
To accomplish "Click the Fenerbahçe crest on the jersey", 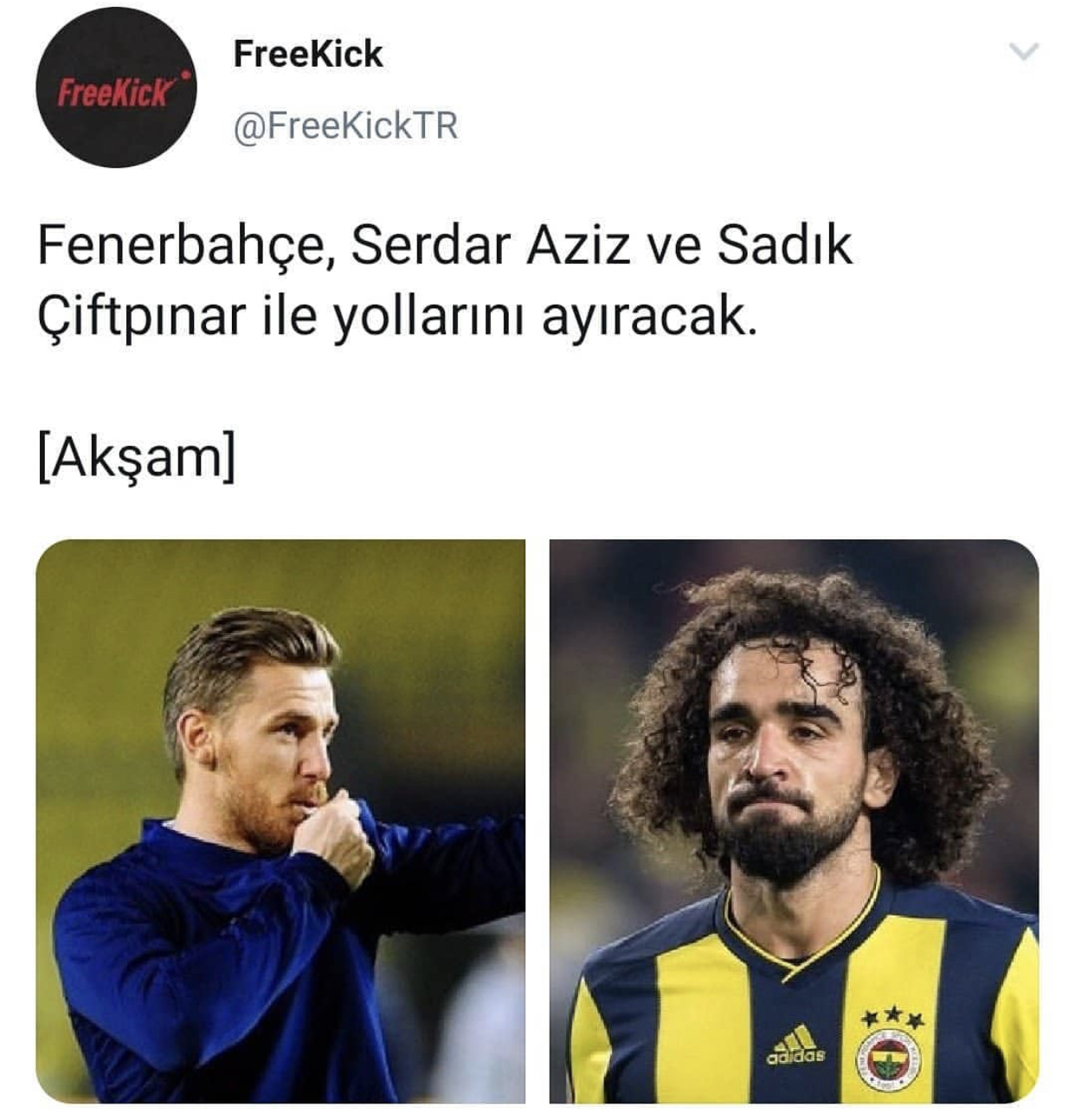I will 889,1060.
